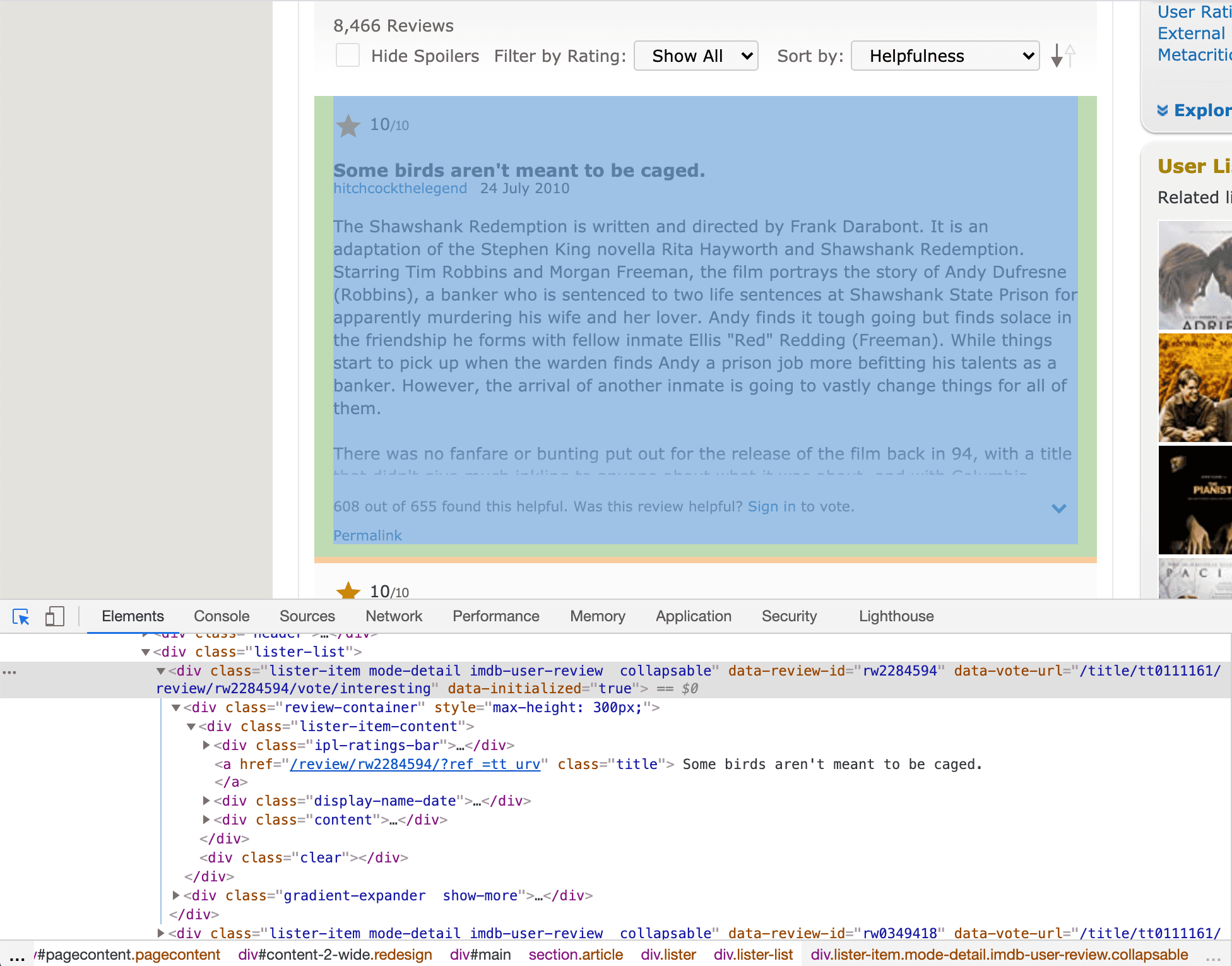
Task: Toggle the device toolbar icon
Action: coord(54,617)
